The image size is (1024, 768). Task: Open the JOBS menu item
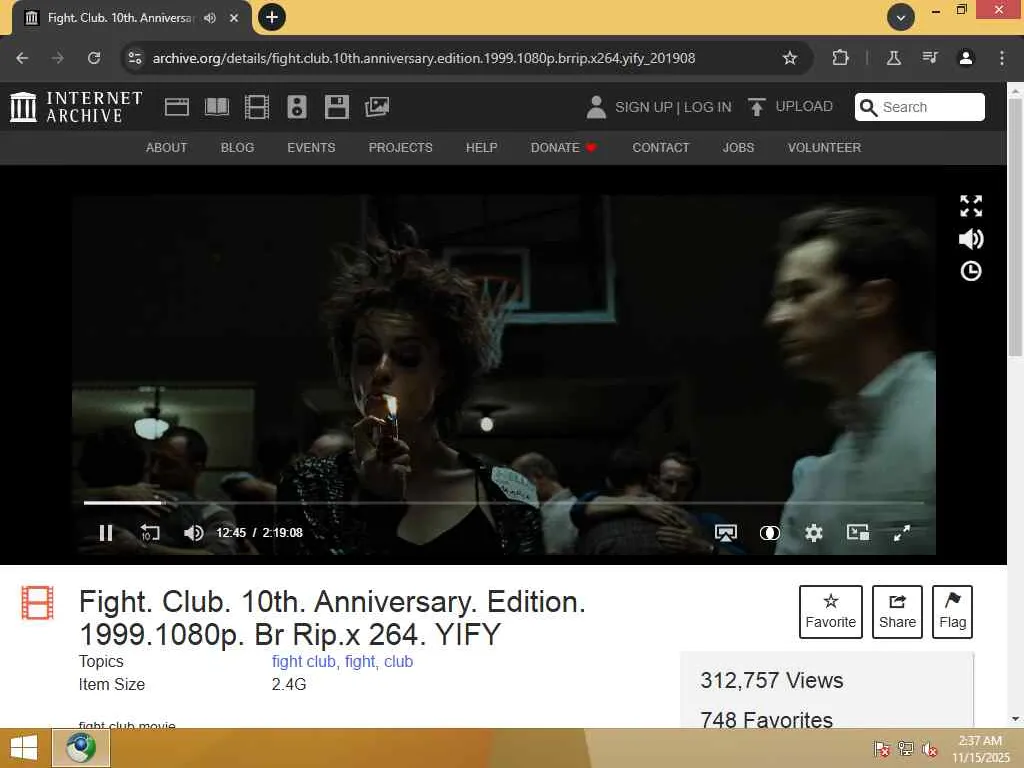(738, 148)
